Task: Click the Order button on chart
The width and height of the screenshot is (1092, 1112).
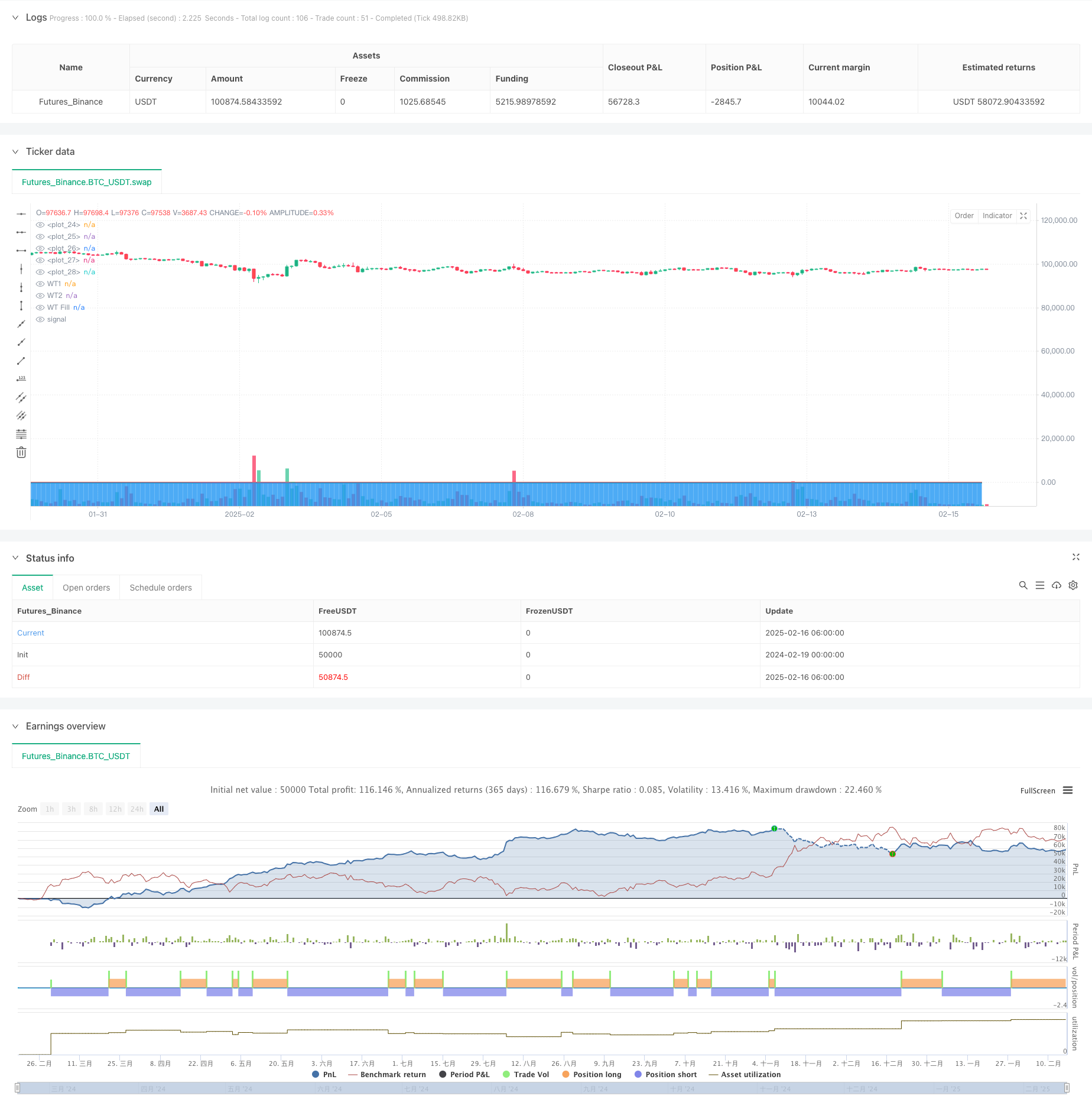Action: pos(964,216)
